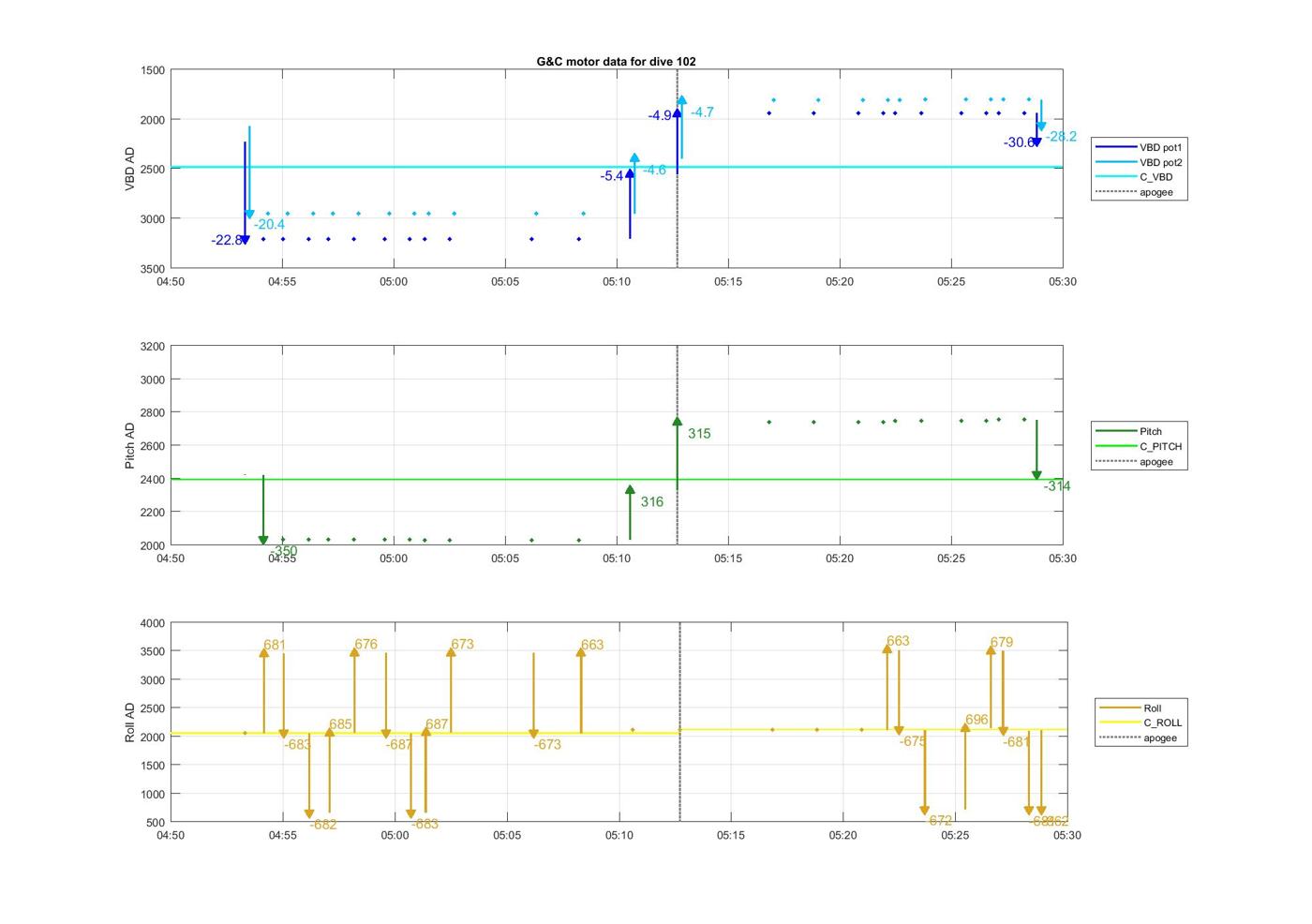
Task: Click the first 673 roll annotation
Action: click(462, 645)
